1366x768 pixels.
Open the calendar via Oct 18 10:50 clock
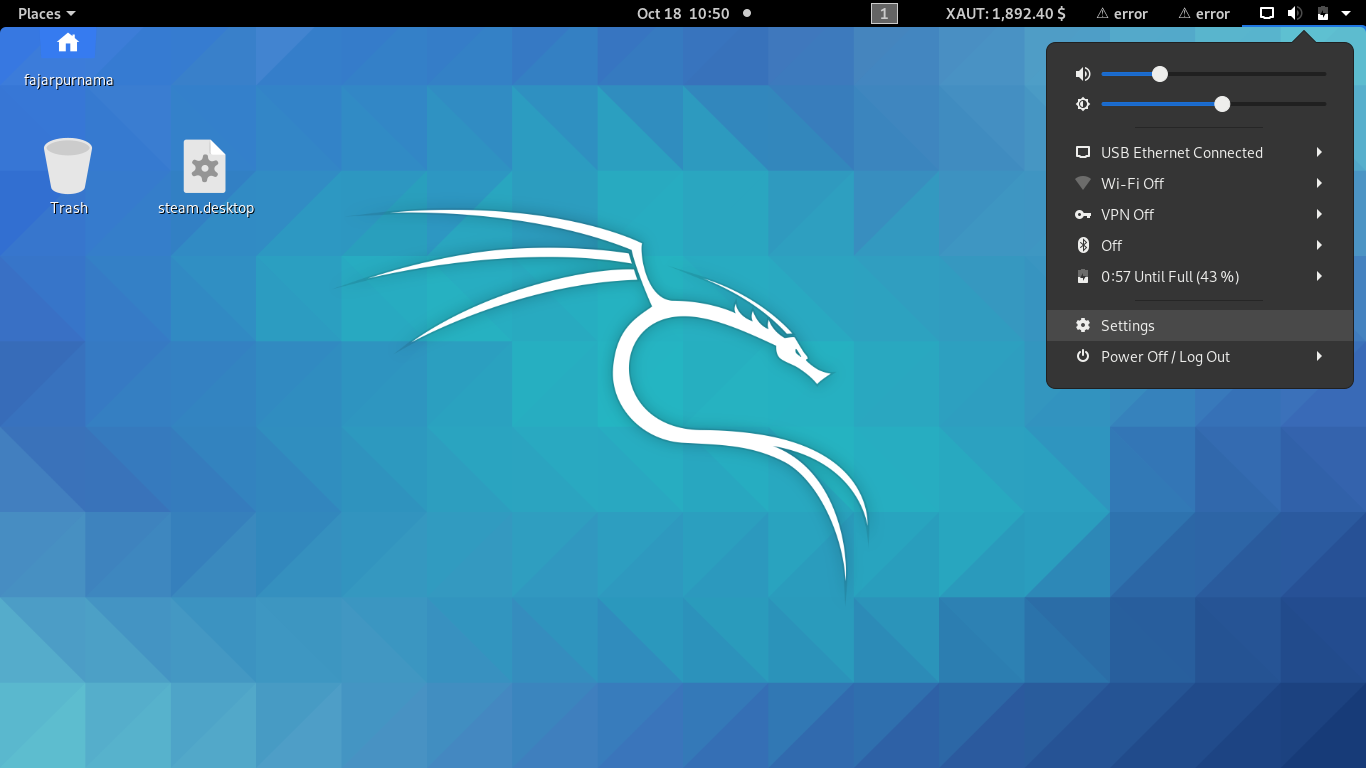click(683, 13)
